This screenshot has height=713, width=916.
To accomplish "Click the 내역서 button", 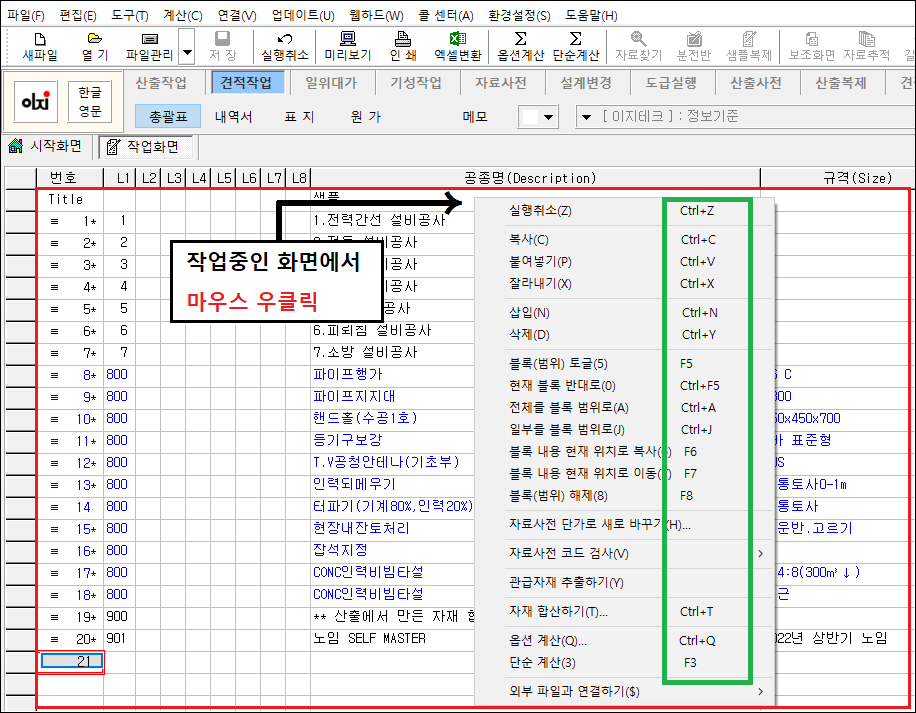I will [x=234, y=117].
